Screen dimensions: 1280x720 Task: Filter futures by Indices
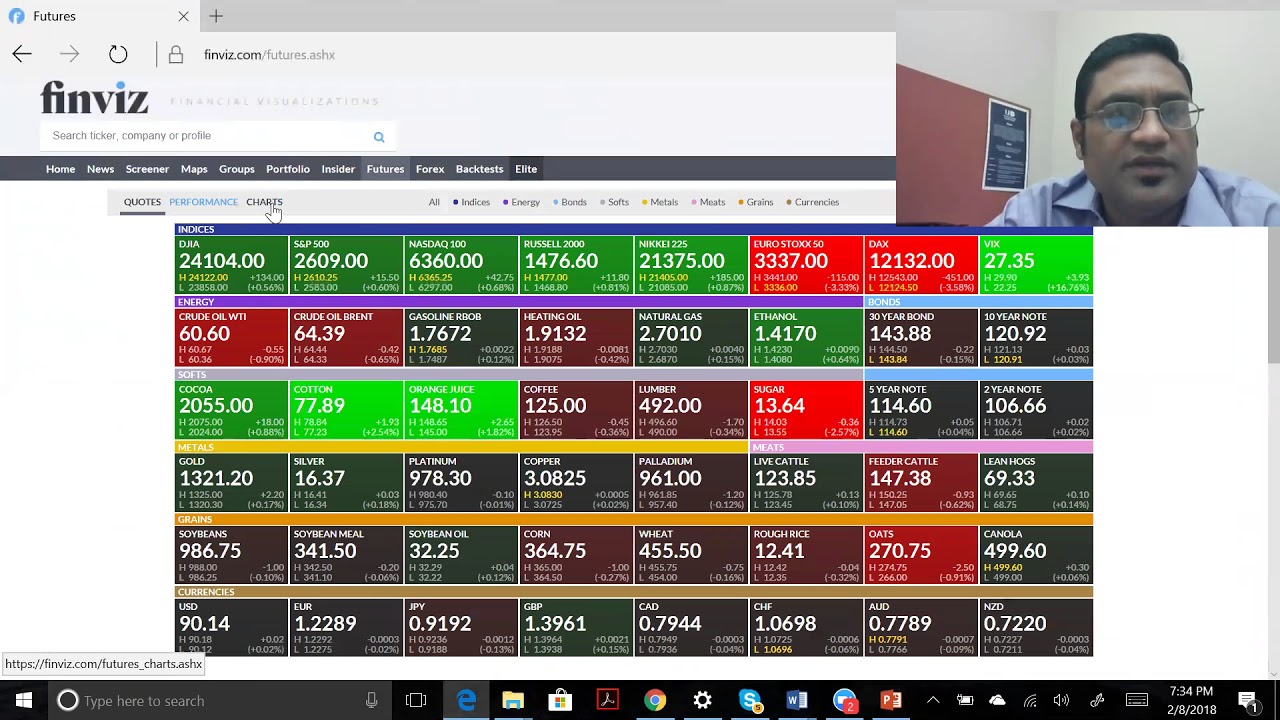coord(471,202)
